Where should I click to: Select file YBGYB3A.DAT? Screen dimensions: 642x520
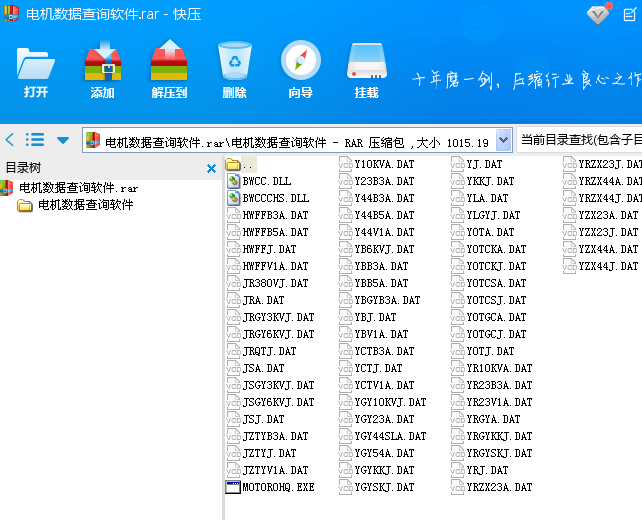380,300
